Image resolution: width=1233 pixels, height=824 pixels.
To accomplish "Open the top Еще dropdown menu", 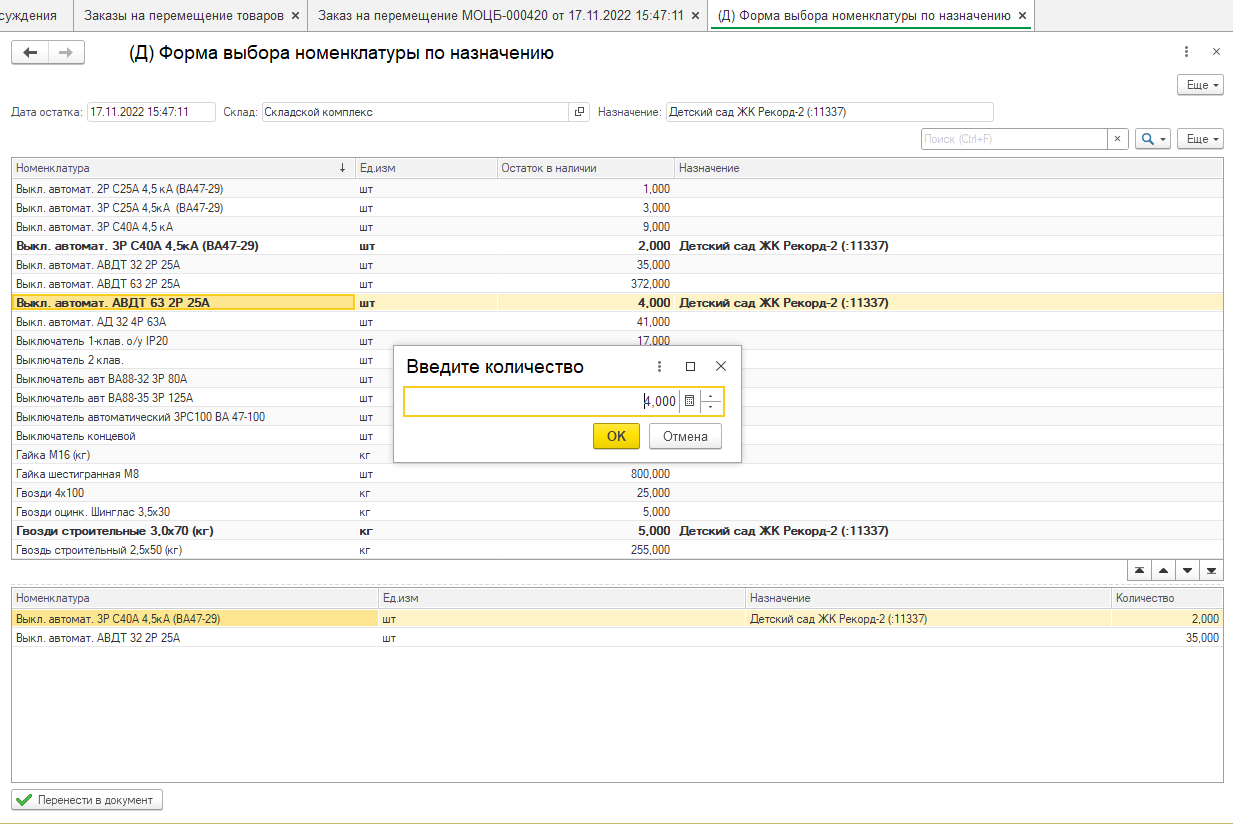I will coord(1201,86).
